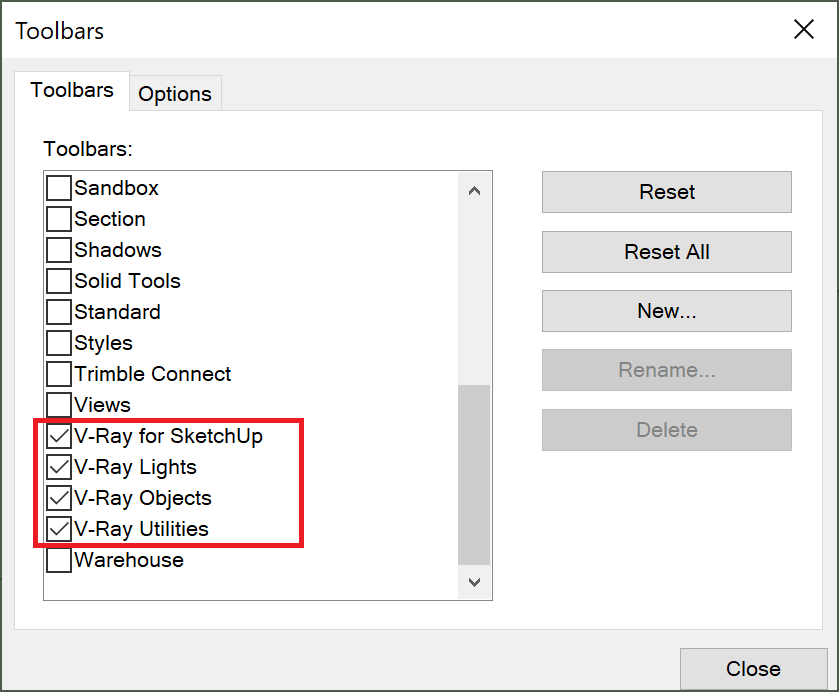The height and width of the screenshot is (692, 839).
Task: Select the Toolbars tab
Action: tap(72, 90)
